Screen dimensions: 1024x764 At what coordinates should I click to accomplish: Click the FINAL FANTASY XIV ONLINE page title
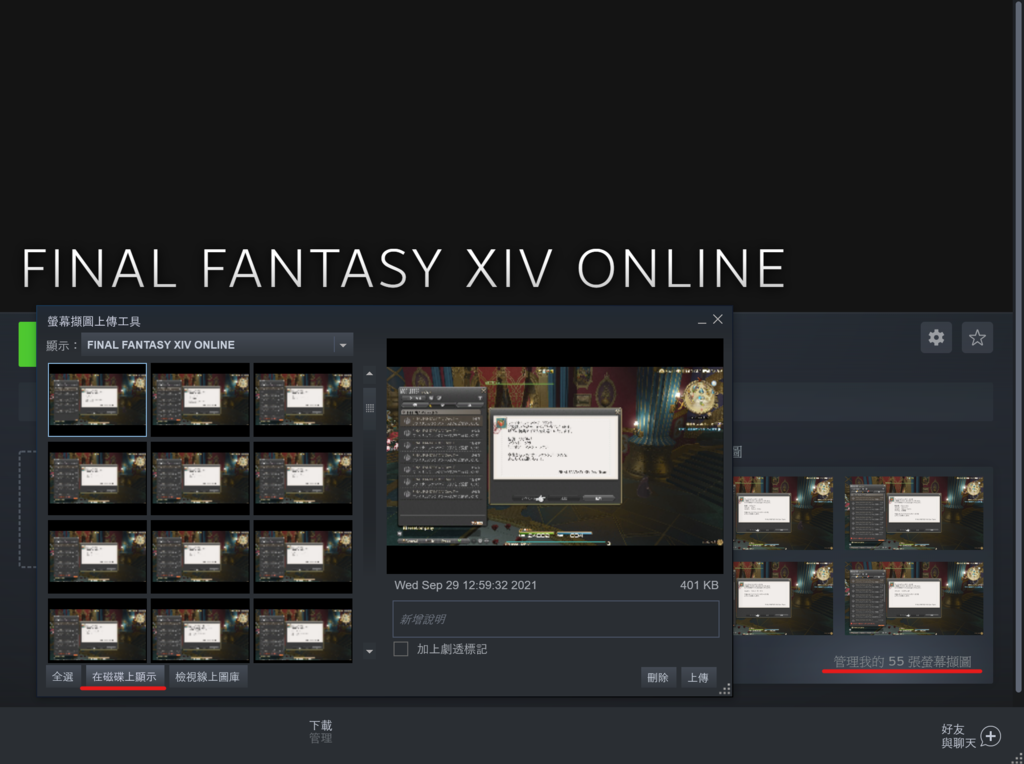[x=404, y=268]
